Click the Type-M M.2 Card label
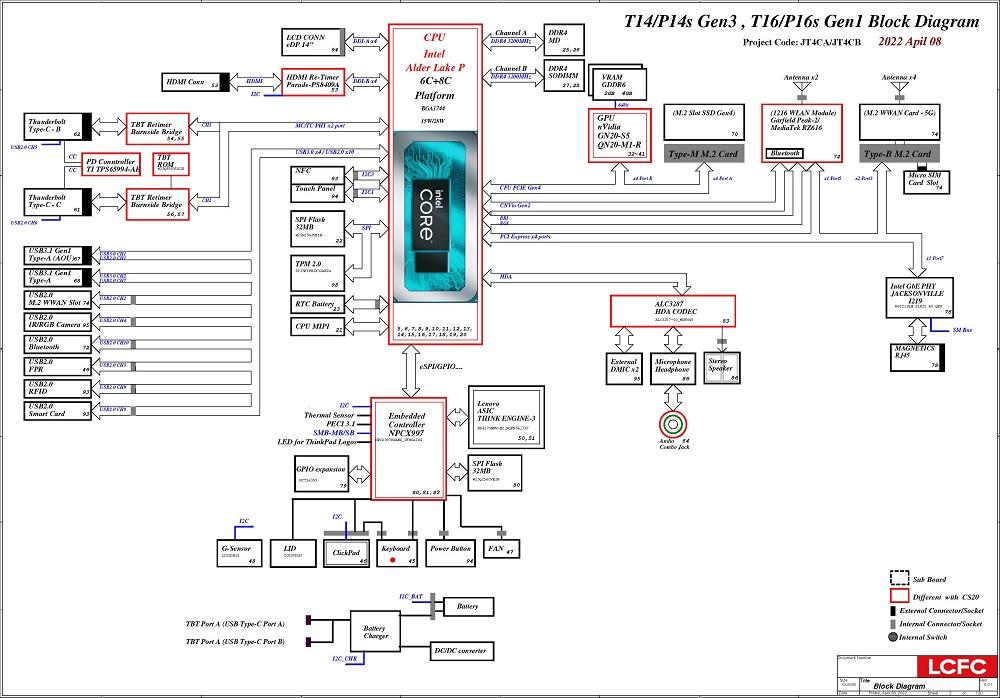1000x698 pixels. pos(703,154)
